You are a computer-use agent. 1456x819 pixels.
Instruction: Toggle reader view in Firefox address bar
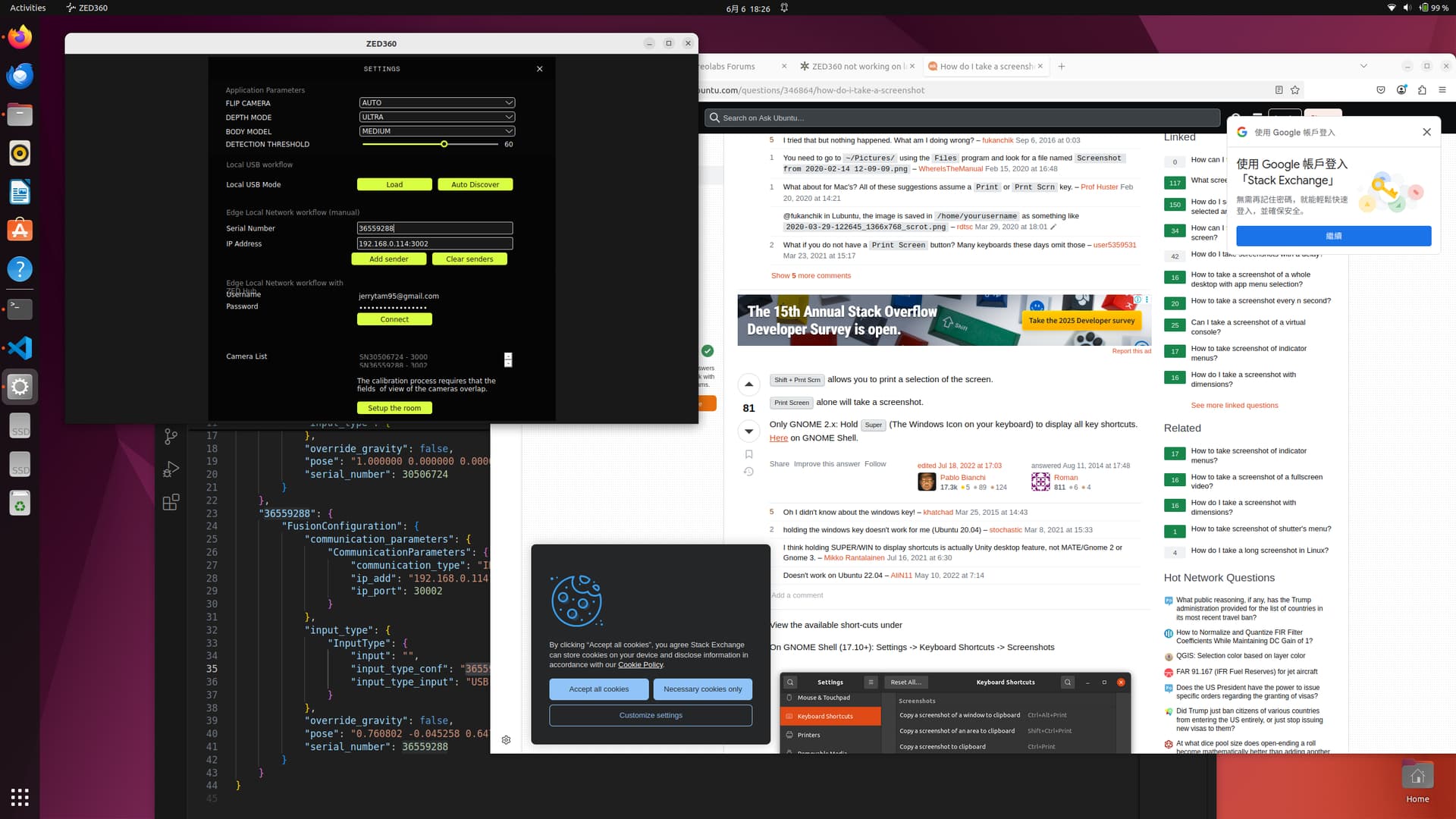(1279, 90)
